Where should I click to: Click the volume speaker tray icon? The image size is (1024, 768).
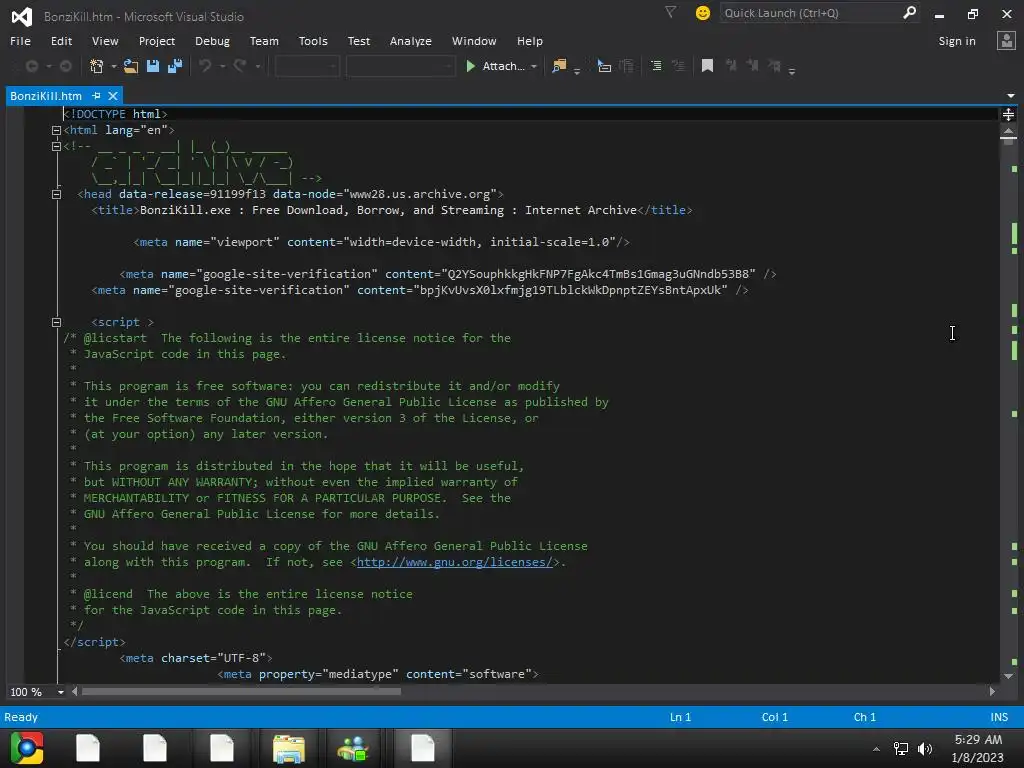coord(925,749)
